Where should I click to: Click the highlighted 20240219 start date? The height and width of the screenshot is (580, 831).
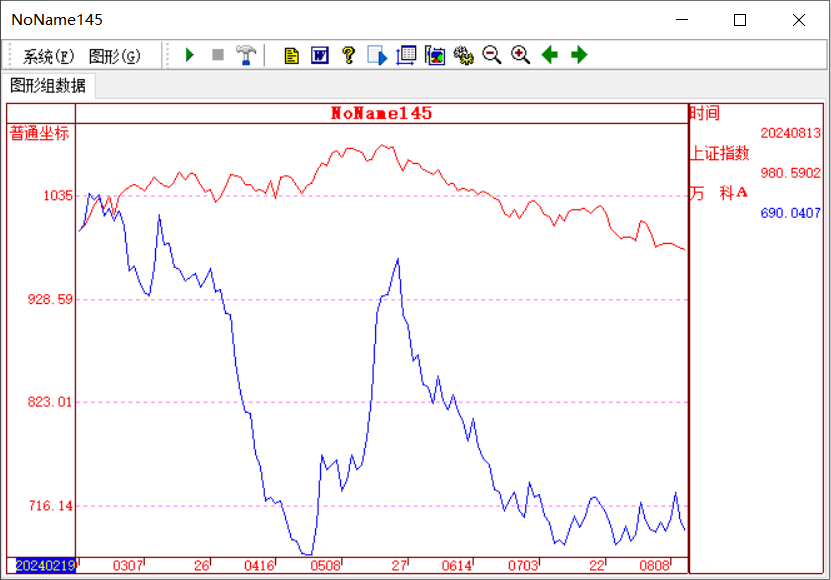click(45, 566)
